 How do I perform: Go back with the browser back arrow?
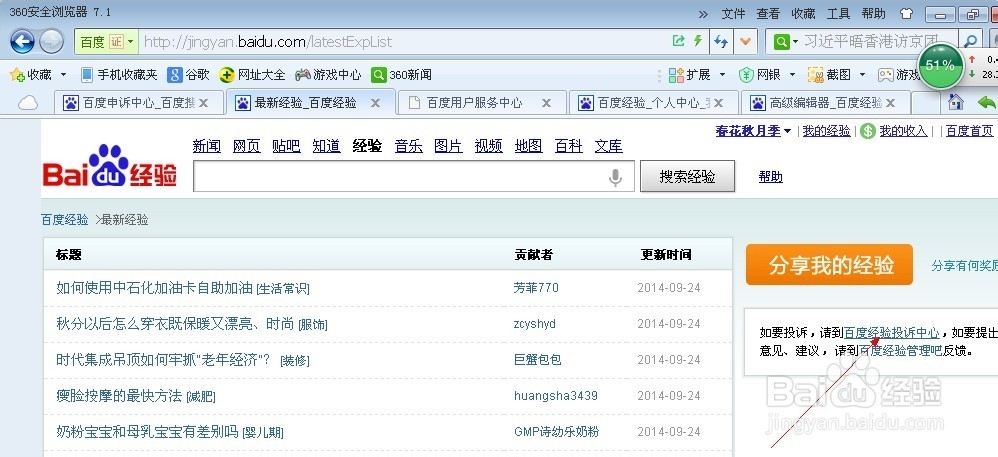click(x=22, y=42)
